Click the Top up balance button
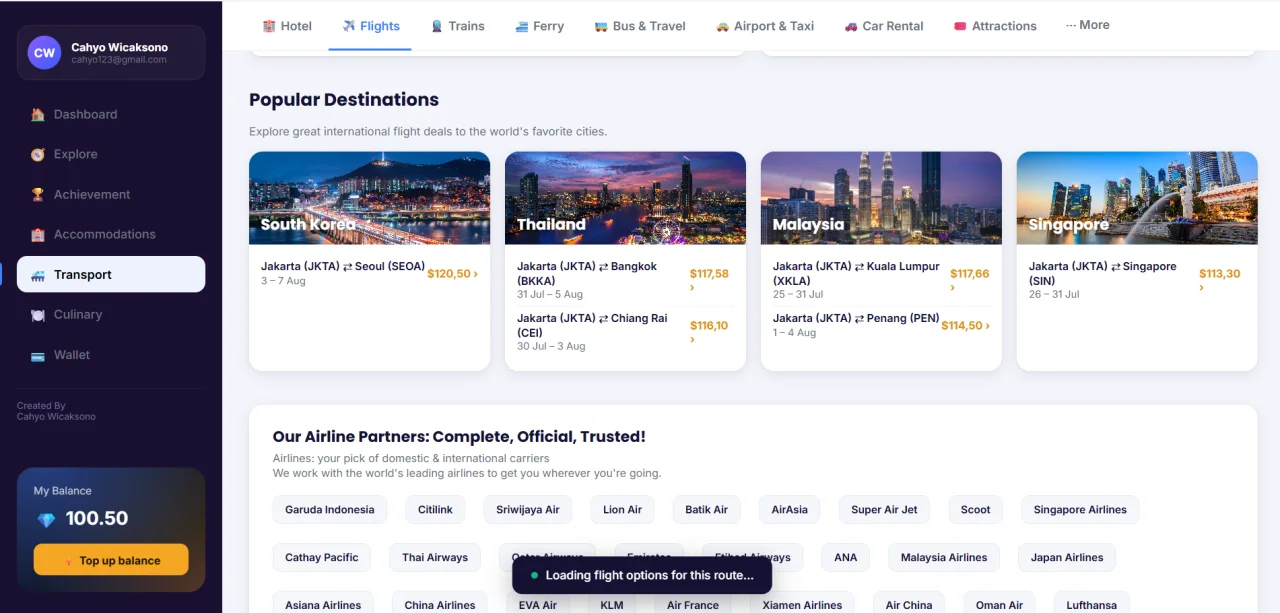 tap(111, 560)
